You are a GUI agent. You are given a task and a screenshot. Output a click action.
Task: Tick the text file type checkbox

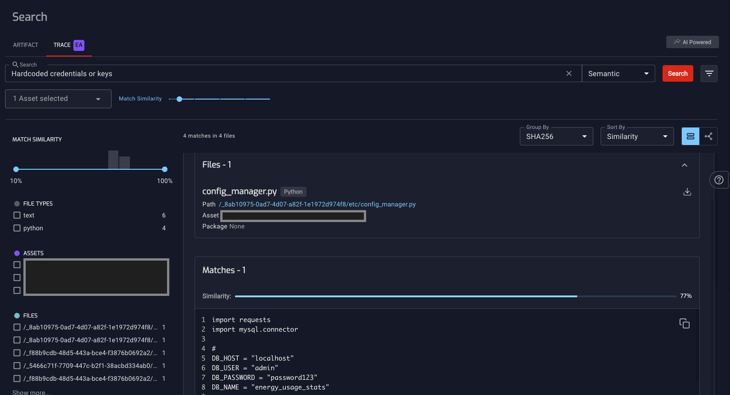click(x=17, y=215)
